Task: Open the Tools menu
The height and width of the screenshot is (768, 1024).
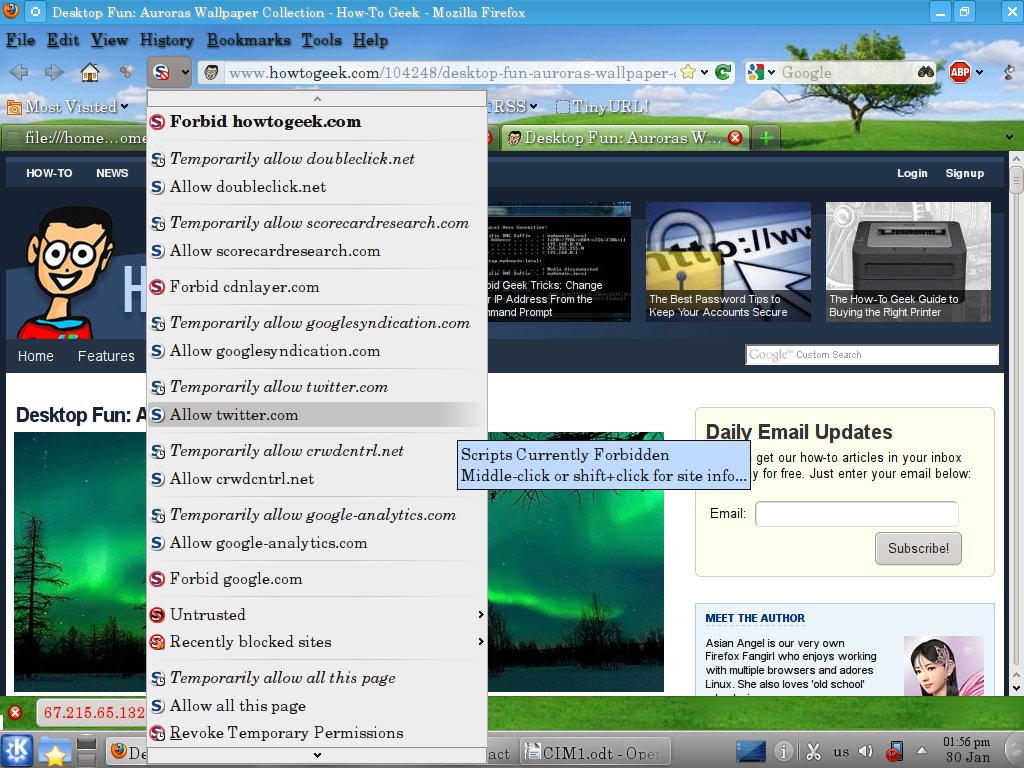Action: pyautogui.click(x=321, y=40)
